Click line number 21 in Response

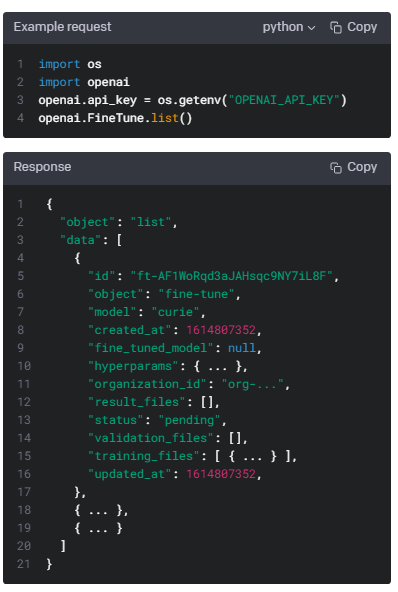pos(24,564)
